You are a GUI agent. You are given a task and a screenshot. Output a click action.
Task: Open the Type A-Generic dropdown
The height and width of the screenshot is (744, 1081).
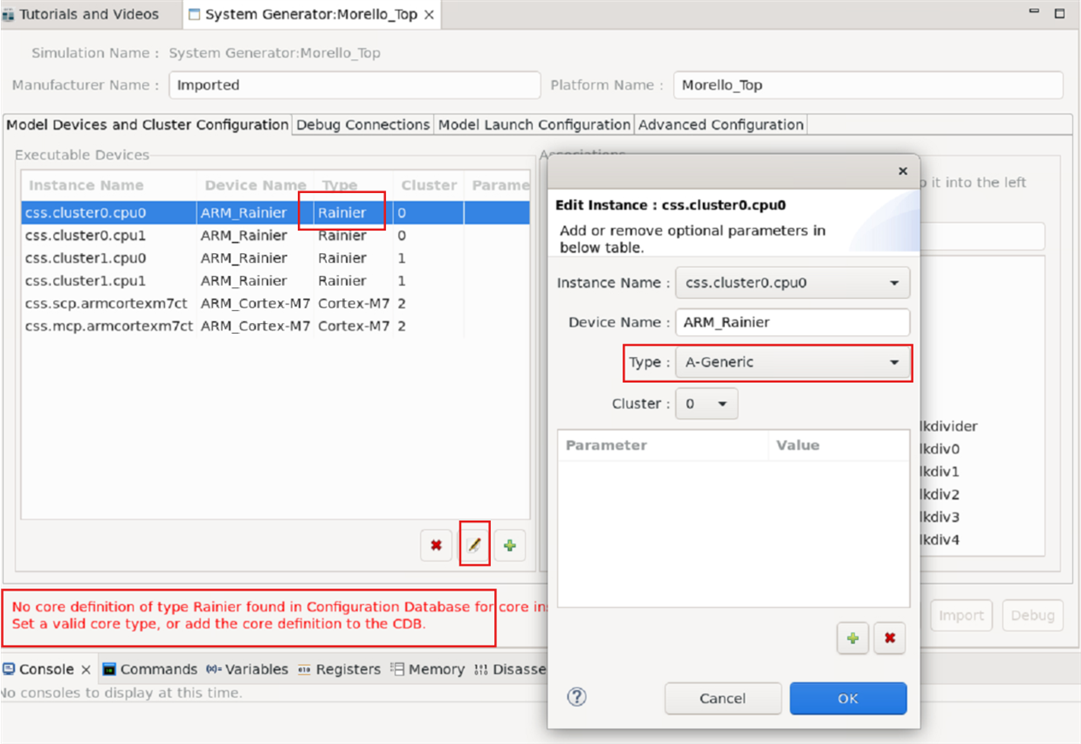point(893,362)
